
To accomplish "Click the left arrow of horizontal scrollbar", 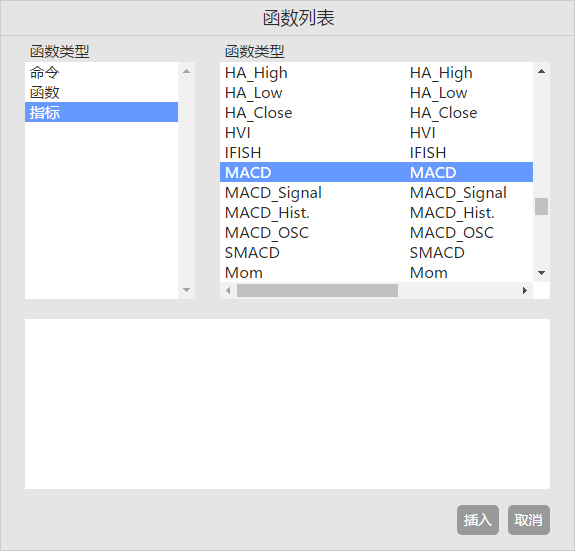I will coord(228,290).
